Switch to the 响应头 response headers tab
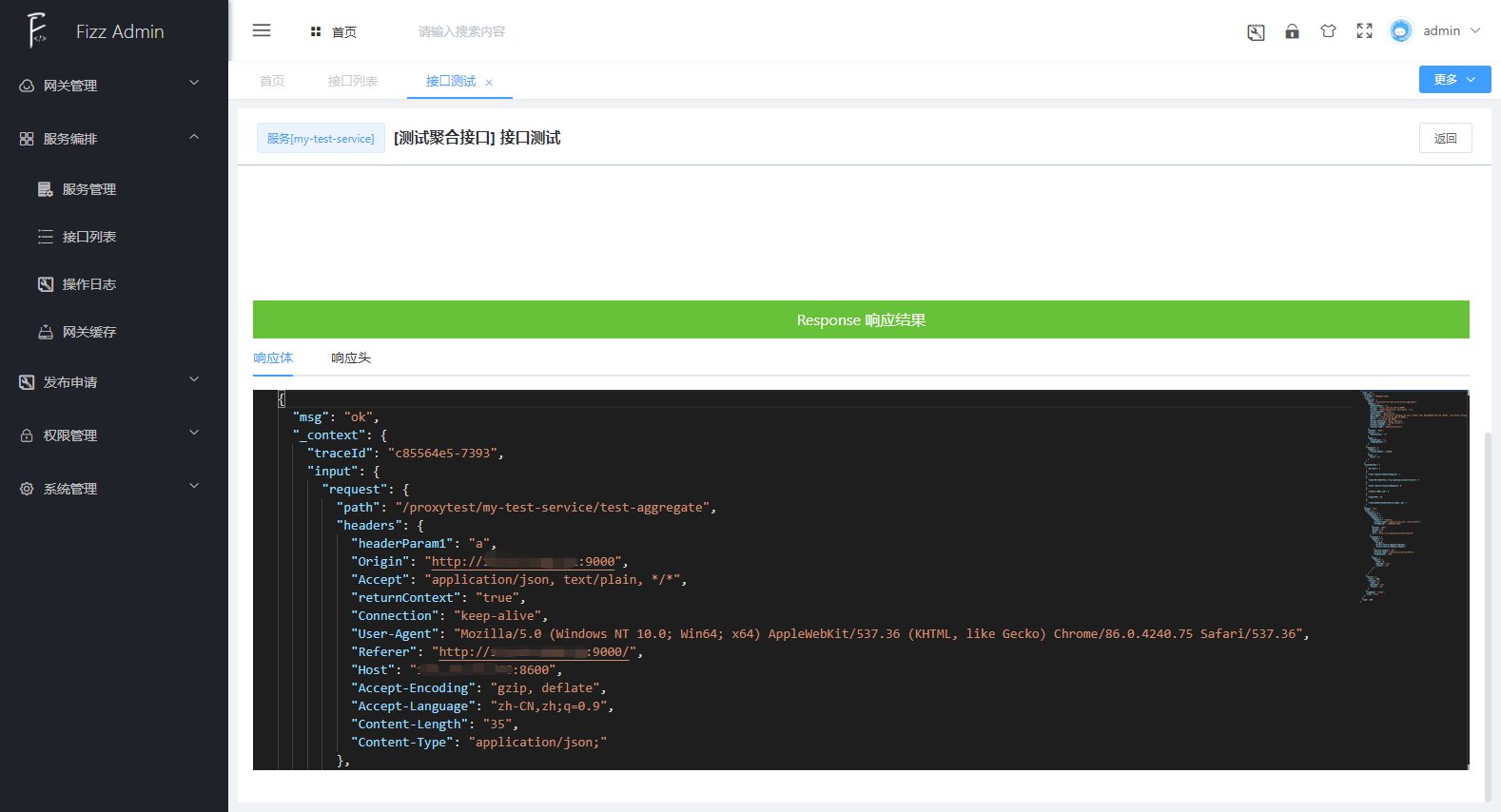Image resolution: width=1501 pixels, height=812 pixels. pos(351,358)
